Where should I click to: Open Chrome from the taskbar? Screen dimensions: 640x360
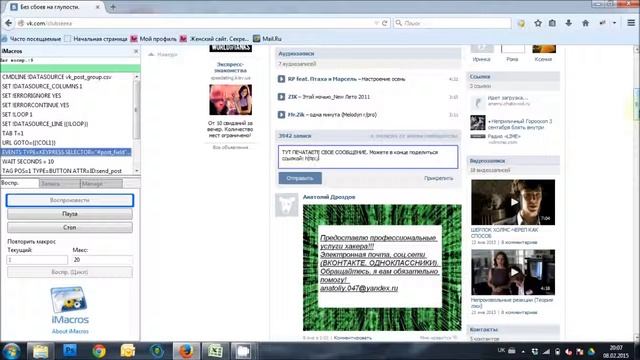pos(99,351)
